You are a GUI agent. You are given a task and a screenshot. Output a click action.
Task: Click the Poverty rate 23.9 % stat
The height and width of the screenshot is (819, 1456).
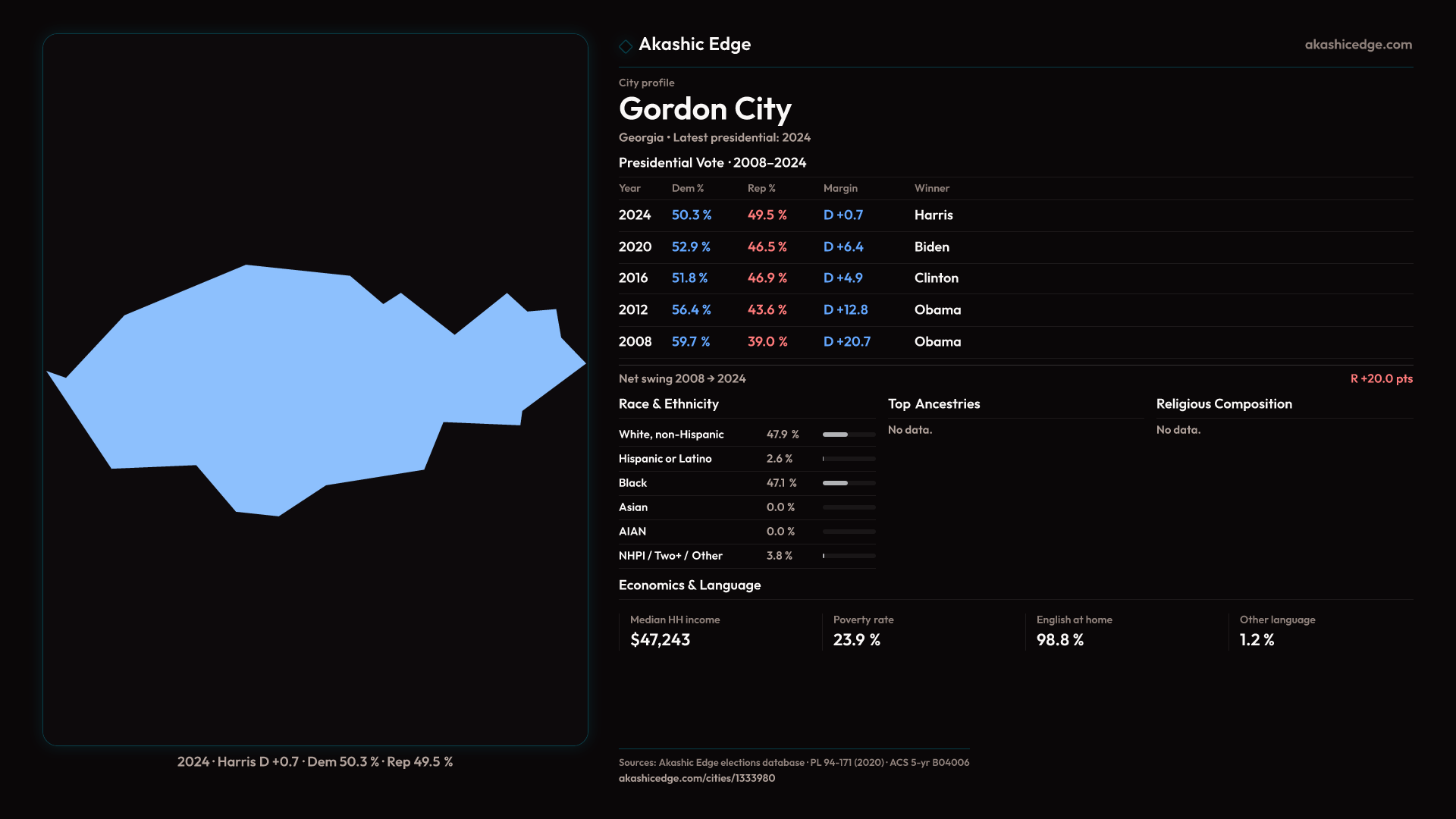[x=856, y=640]
